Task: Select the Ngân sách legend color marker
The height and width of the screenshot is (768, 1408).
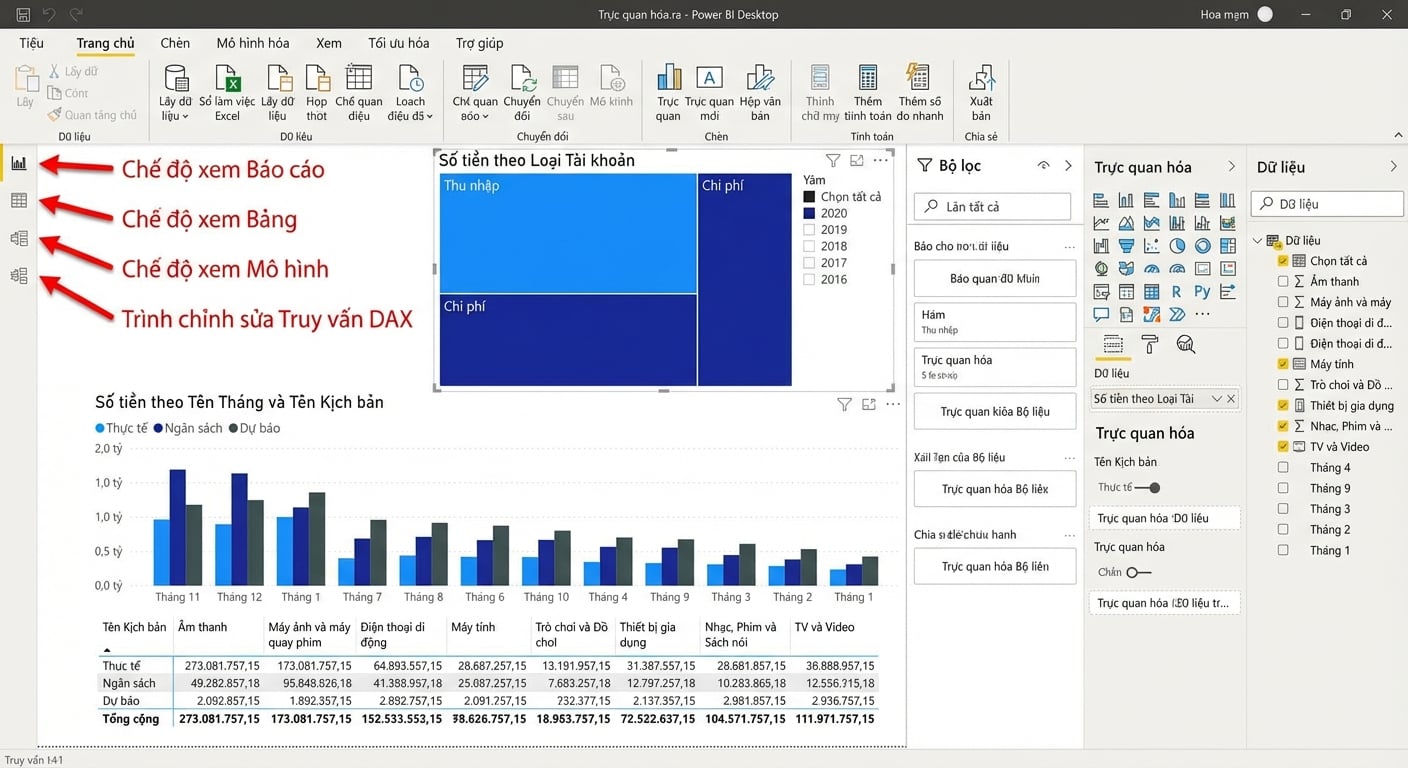Action: [157, 428]
